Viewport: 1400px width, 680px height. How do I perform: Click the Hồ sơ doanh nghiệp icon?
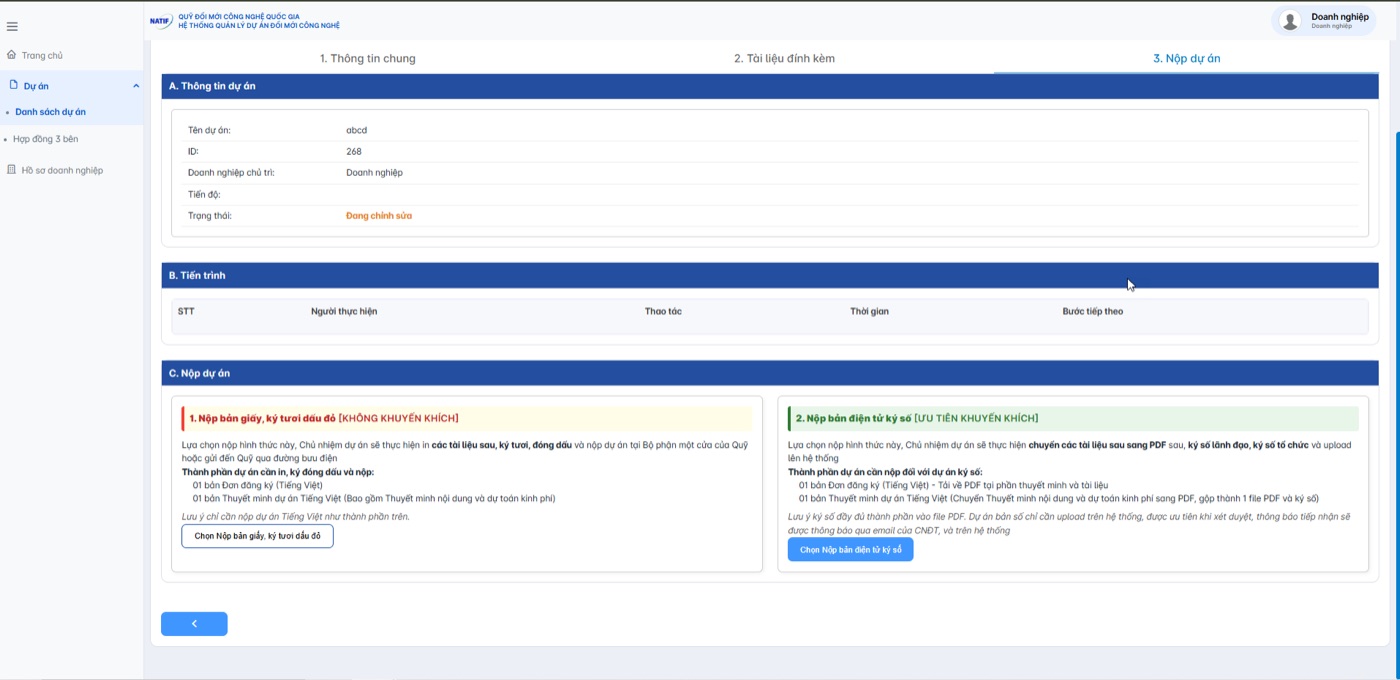11,170
